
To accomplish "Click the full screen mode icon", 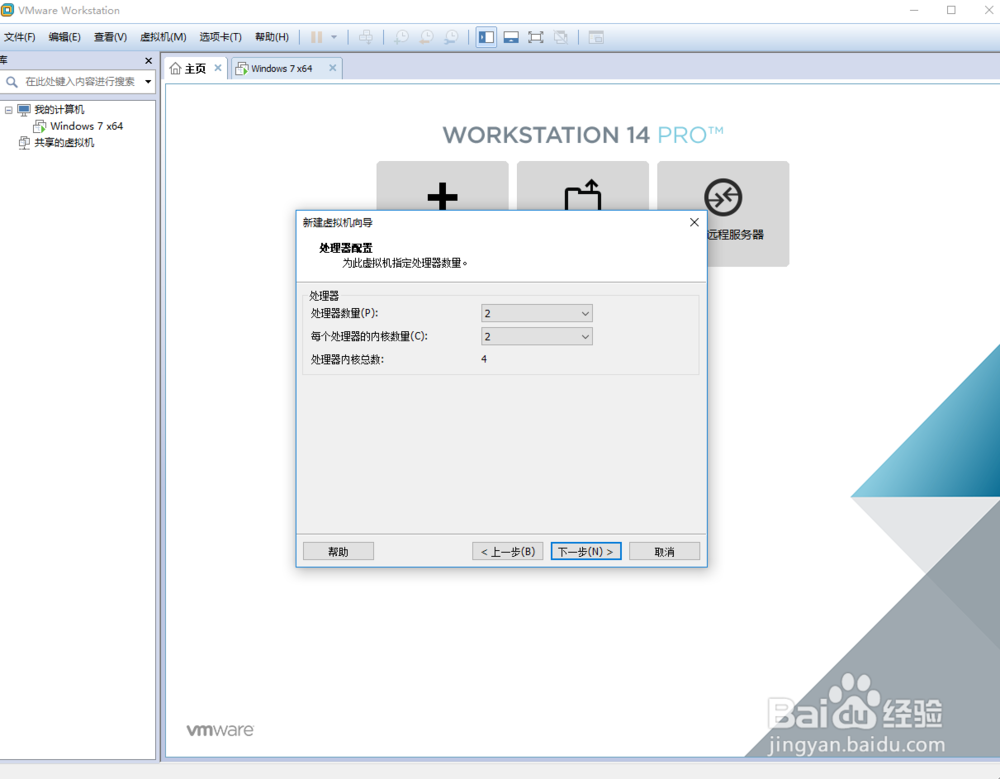I will pyautogui.click(x=536, y=37).
